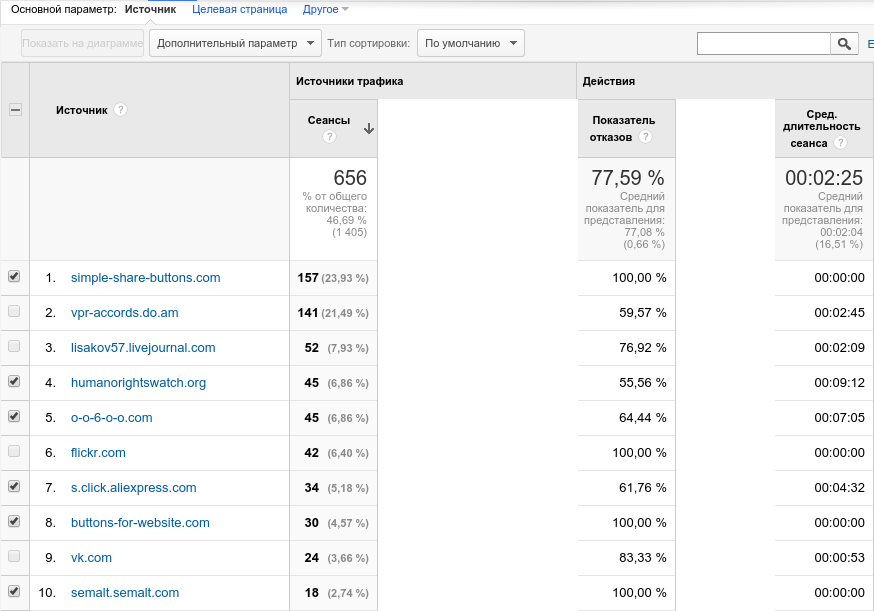Viewport: 874px width, 611px height.
Task: Uncheck the s.click.aliexpress.com row checkbox
Action: coord(14,486)
